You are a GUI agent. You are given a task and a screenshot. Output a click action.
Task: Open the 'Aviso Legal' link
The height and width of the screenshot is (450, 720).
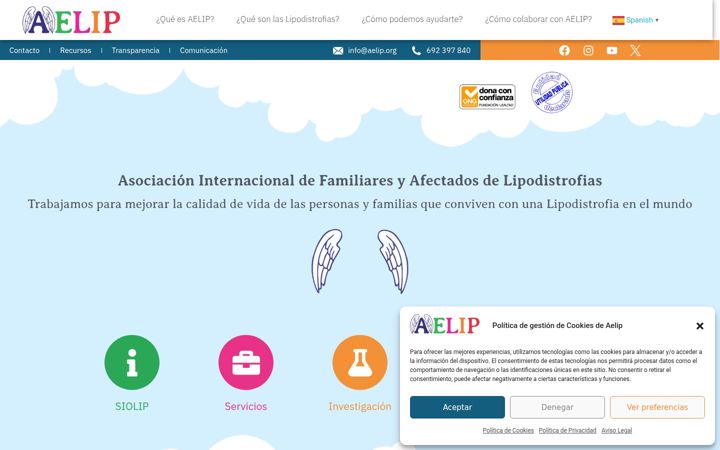(x=617, y=431)
